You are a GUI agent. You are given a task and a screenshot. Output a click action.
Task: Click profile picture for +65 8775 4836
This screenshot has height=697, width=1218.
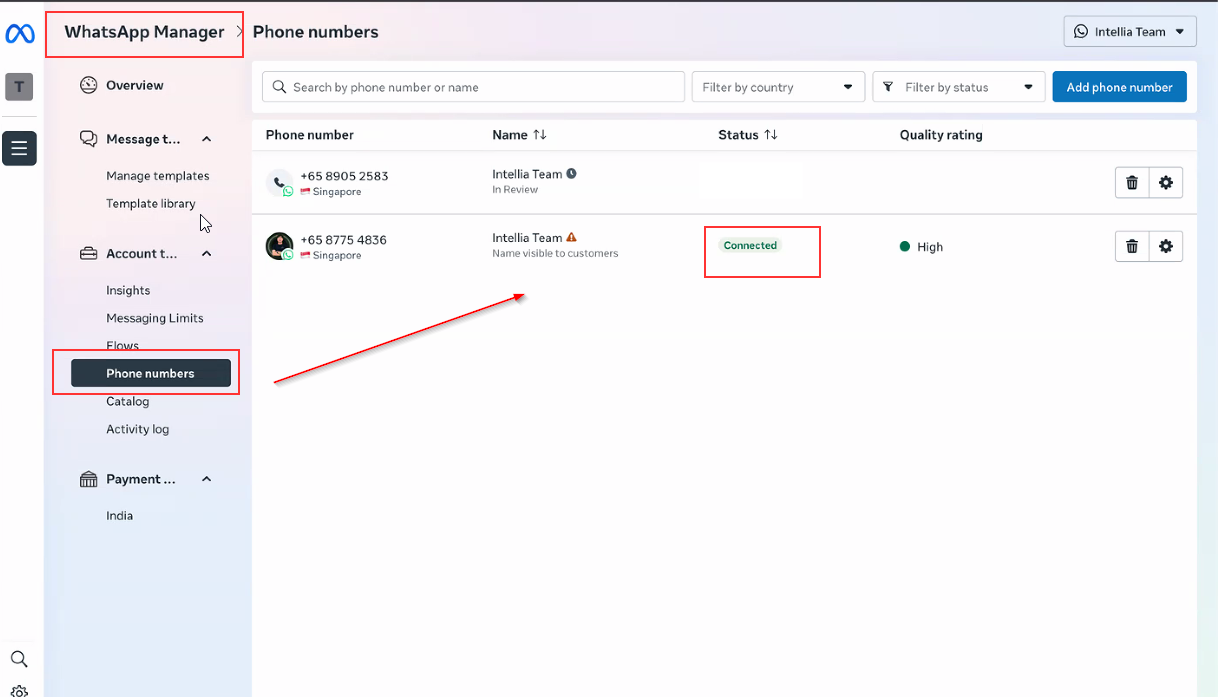(279, 246)
